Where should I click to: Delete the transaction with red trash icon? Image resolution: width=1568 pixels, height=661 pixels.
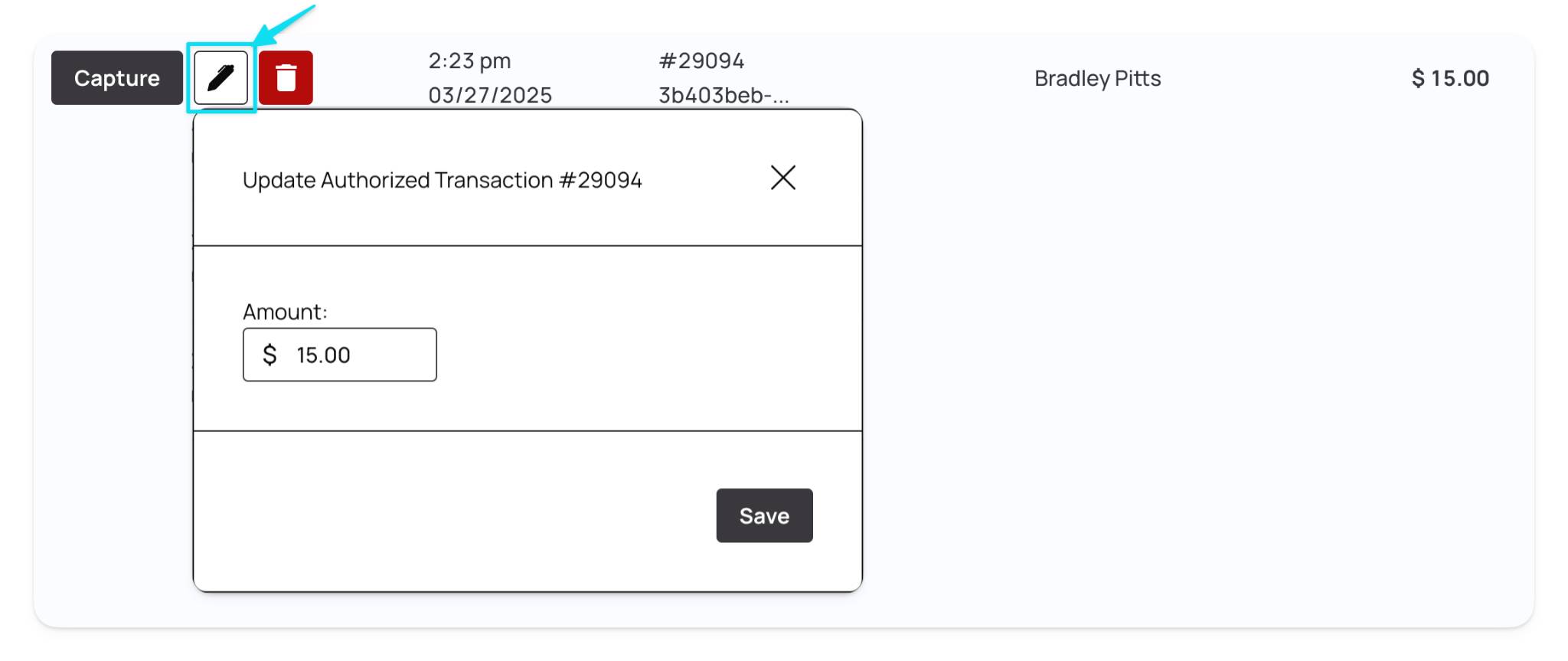pyautogui.click(x=286, y=78)
